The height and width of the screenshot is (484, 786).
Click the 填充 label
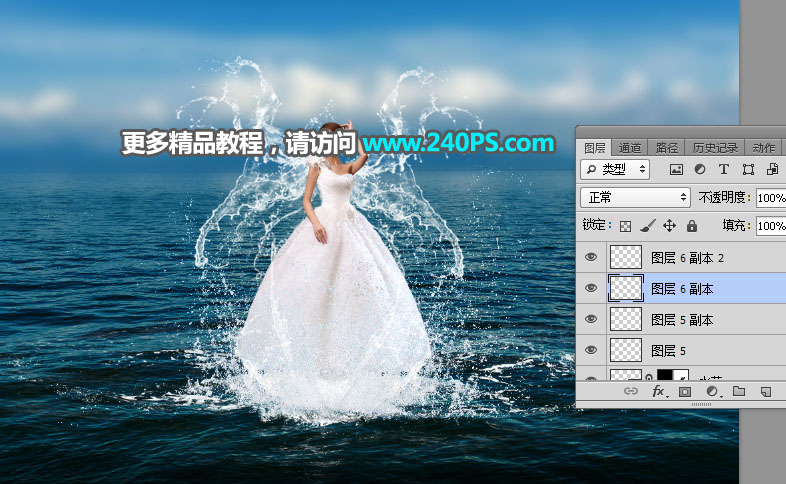(736, 225)
